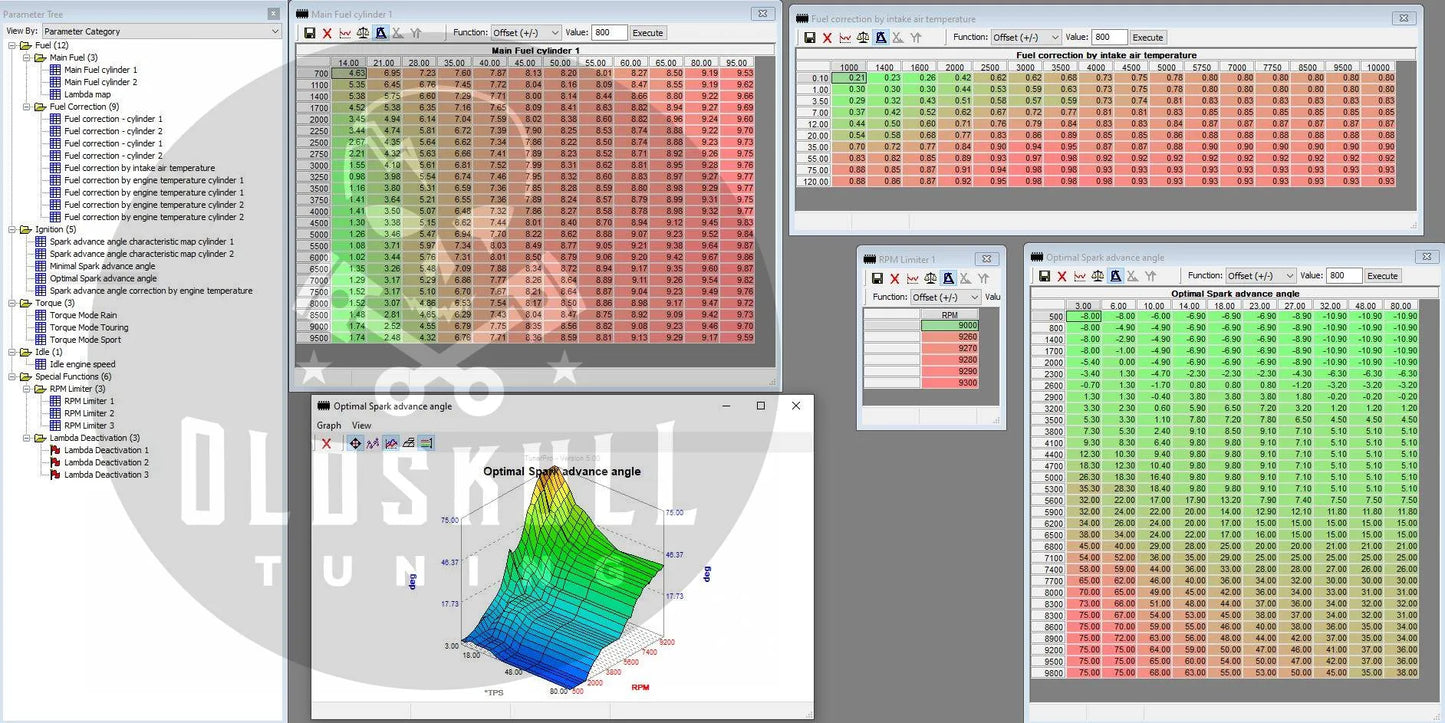Image resolution: width=1445 pixels, height=723 pixels.
Task: Select the four-arrow crosshair tool in graph toolbar
Action: 355,443
